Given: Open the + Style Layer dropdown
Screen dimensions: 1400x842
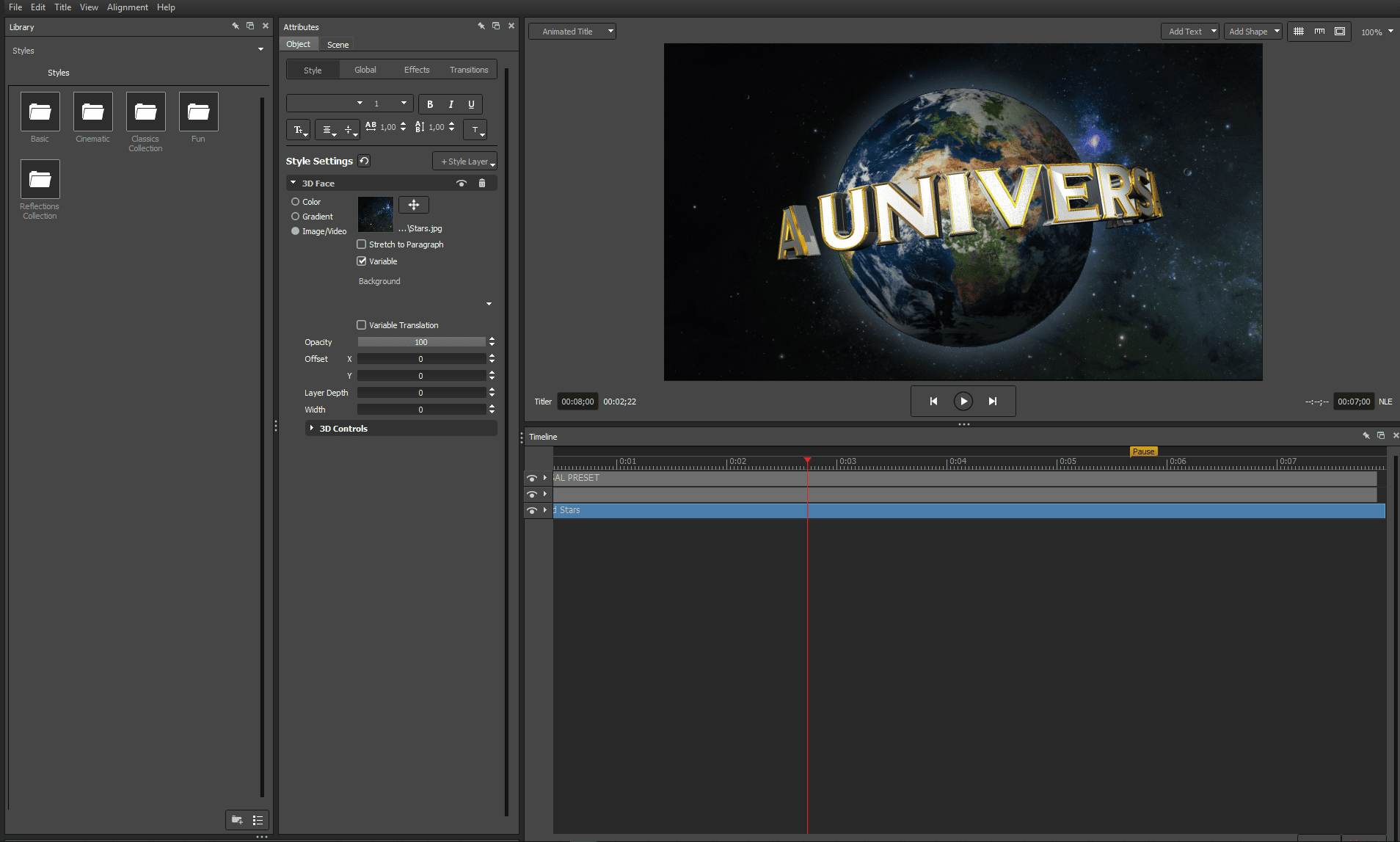Looking at the screenshot, I should click(x=465, y=161).
